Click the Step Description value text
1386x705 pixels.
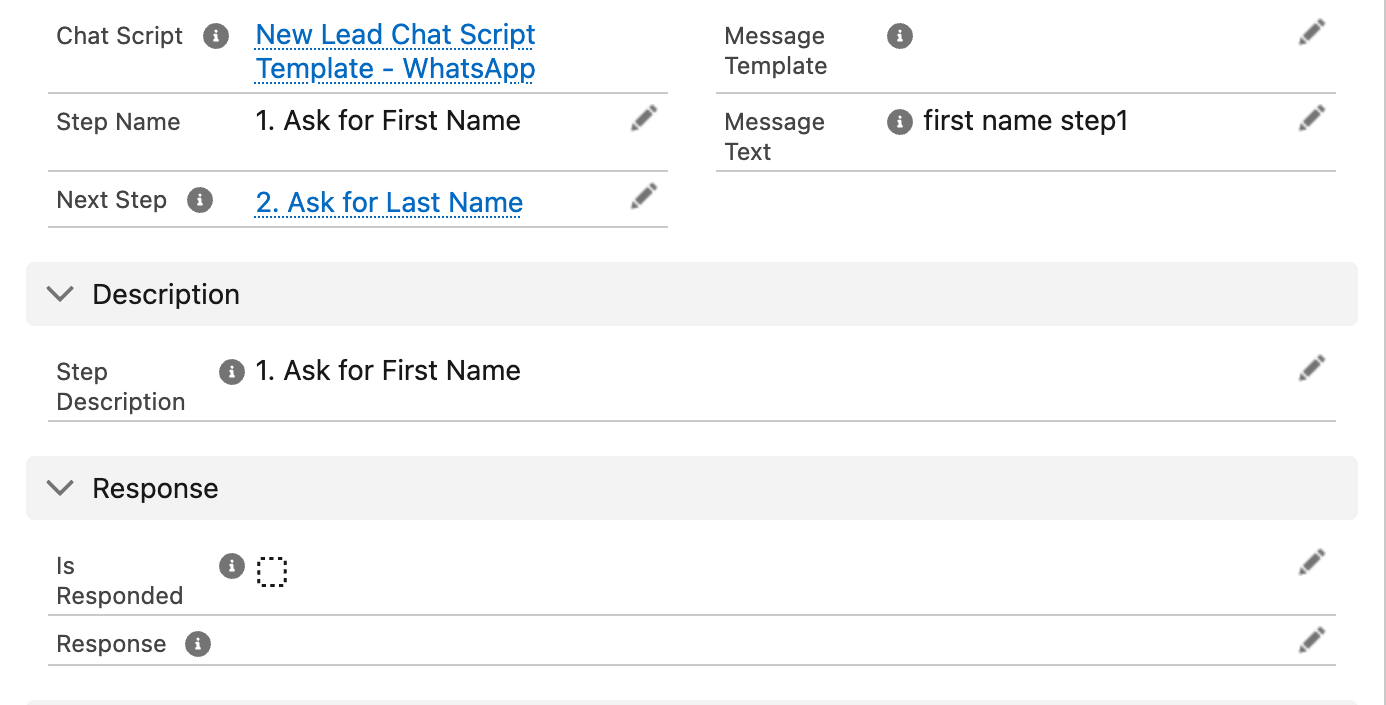point(388,371)
